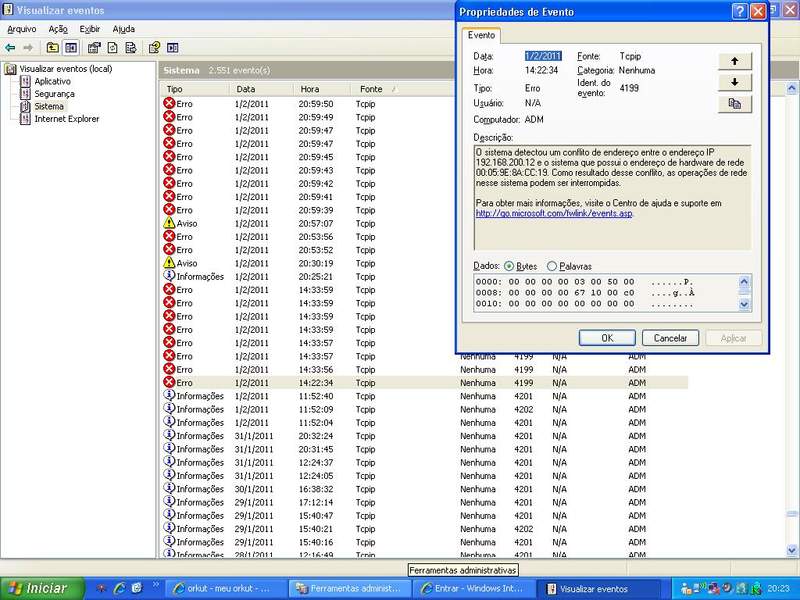Toggle the console tree pane icon
800x600 pixels.
click(71, 48)
